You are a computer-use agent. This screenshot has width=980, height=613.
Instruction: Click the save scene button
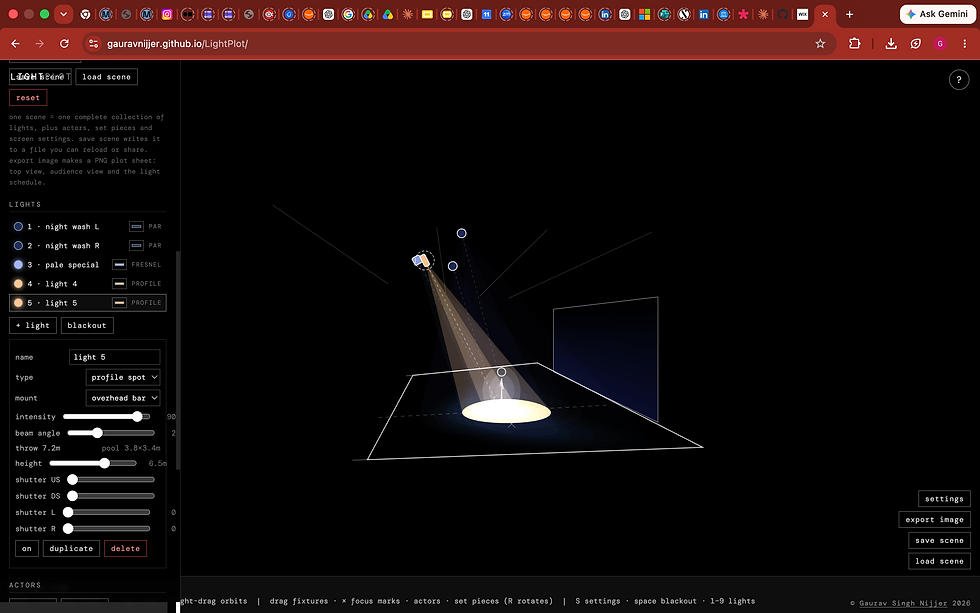[939, 541]
